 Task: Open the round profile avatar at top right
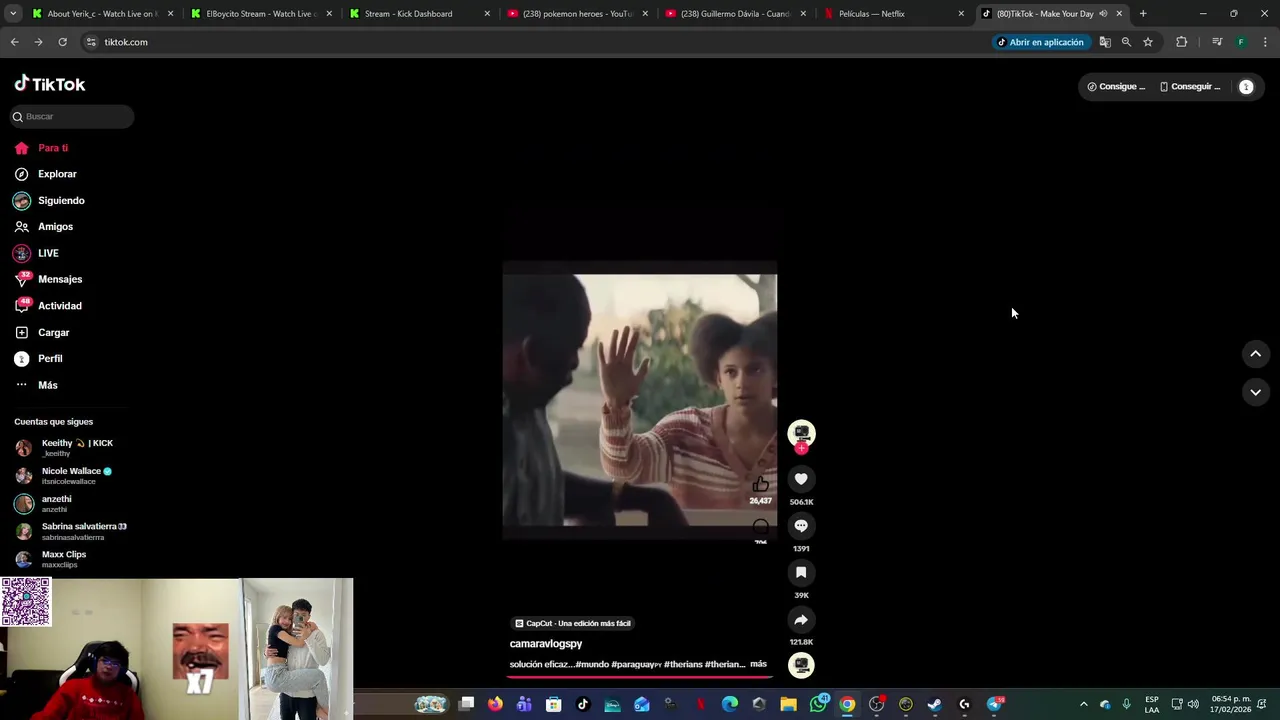pos(1246,87)
